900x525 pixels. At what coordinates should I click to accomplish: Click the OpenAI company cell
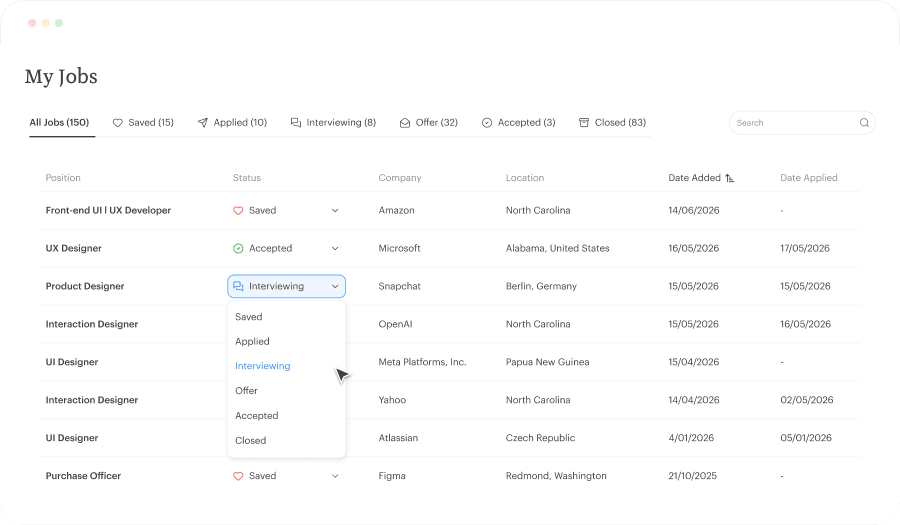(x=395, y=324)
